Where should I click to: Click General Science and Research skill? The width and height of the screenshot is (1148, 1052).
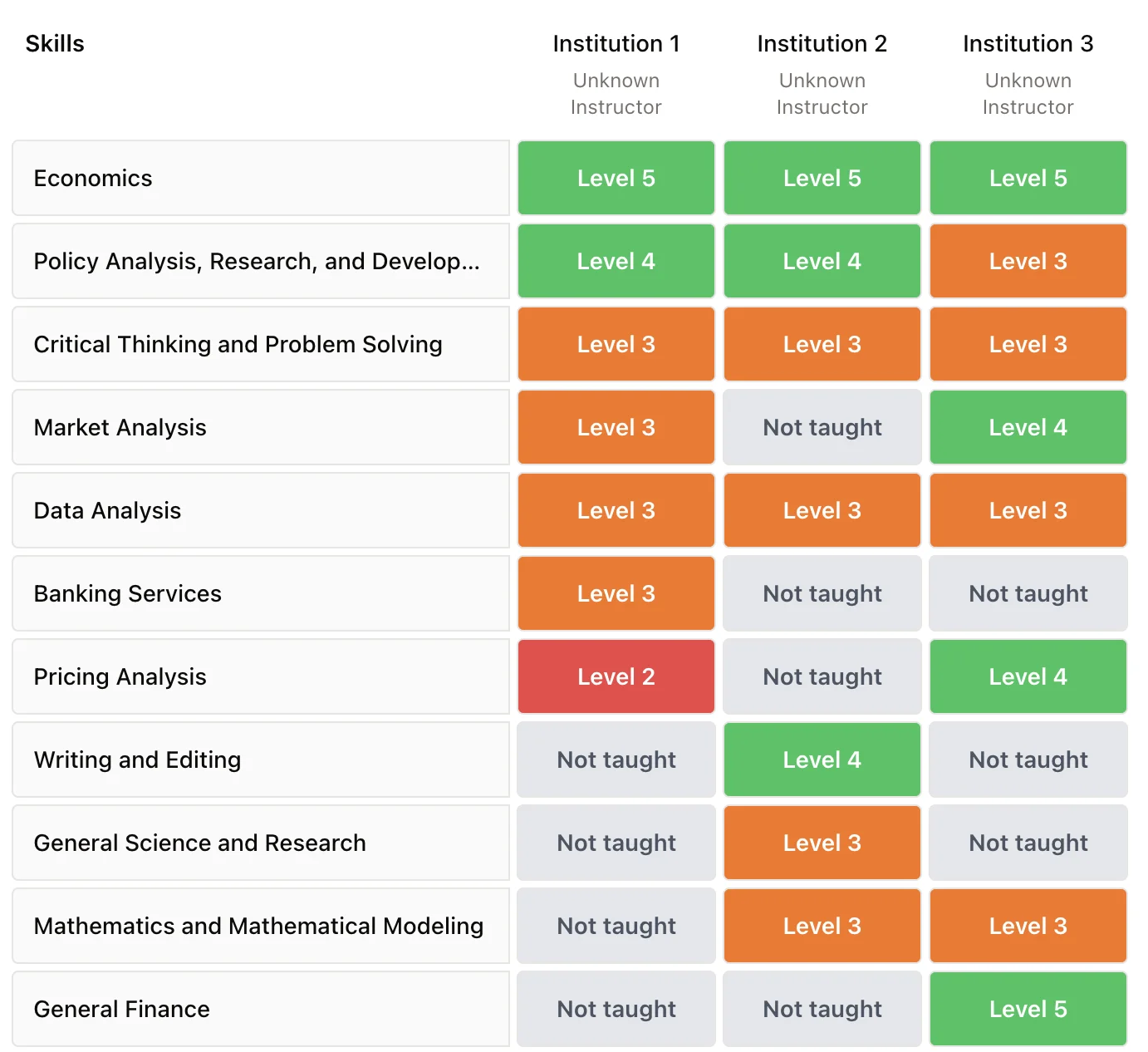260,843
